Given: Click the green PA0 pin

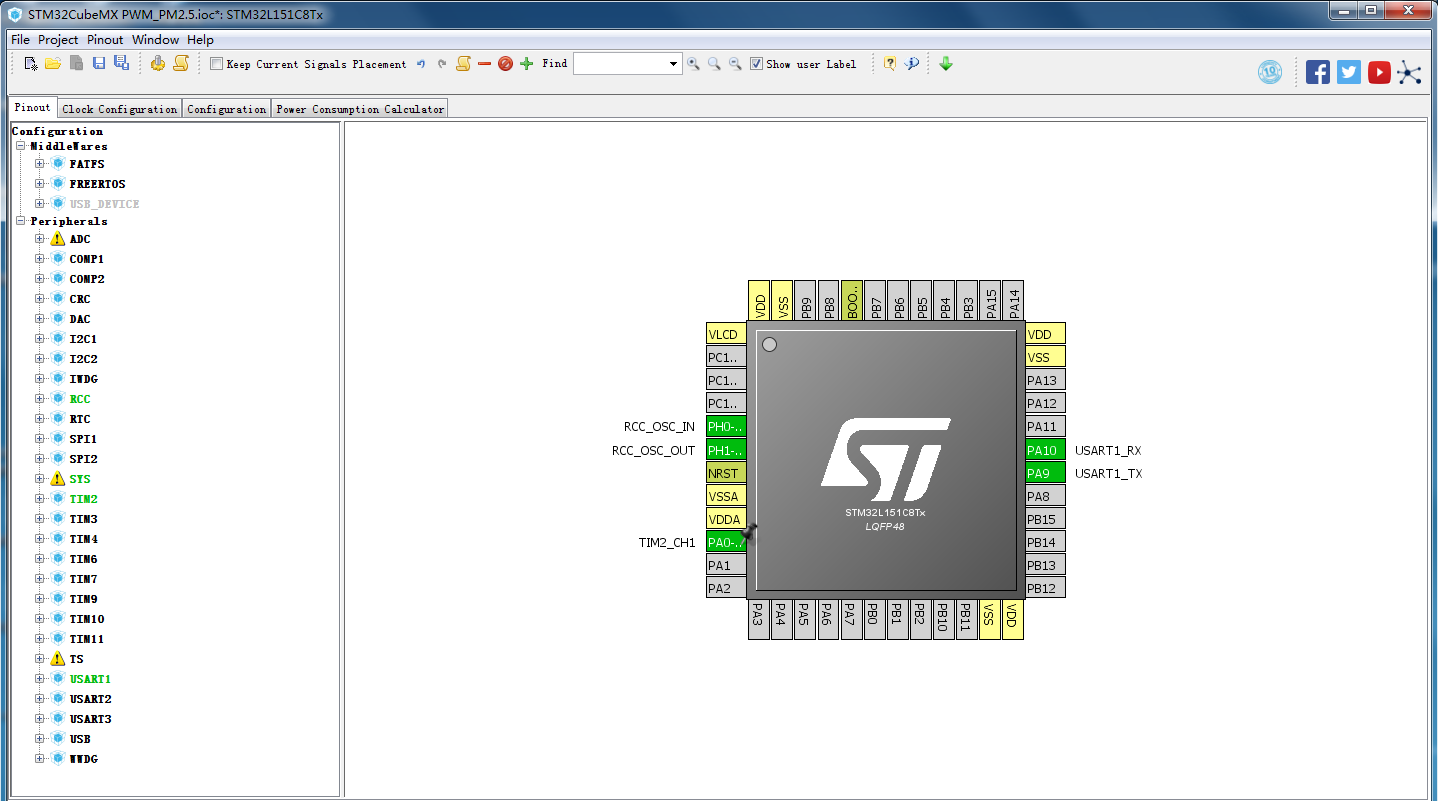Looking at the screenshot, I should 727,542.
